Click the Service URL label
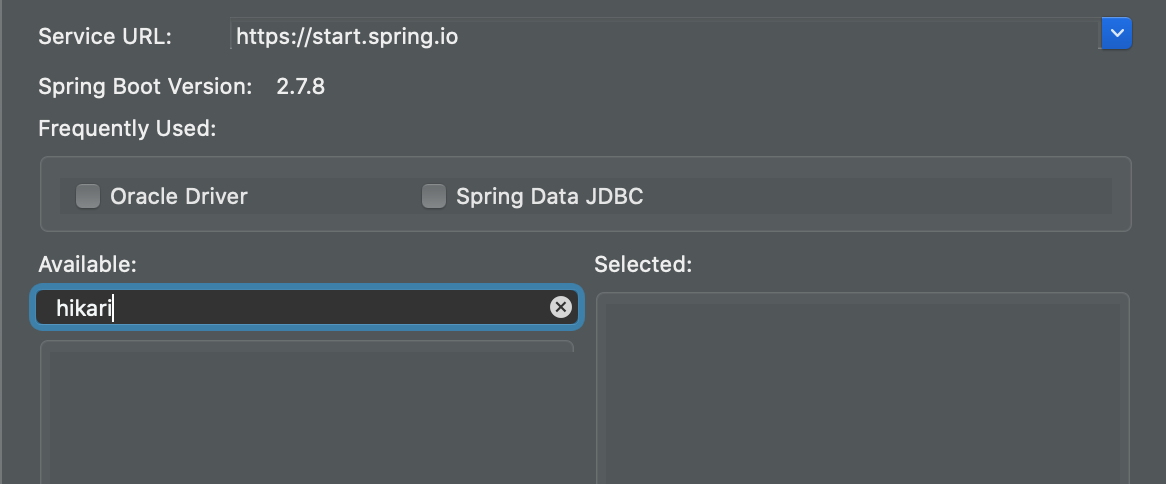 pyautogui.click(x=105, y=36)
